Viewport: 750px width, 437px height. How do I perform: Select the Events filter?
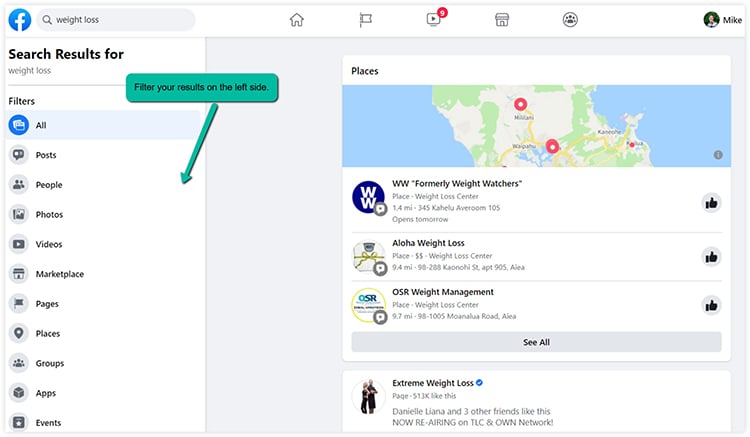[103, 423]
